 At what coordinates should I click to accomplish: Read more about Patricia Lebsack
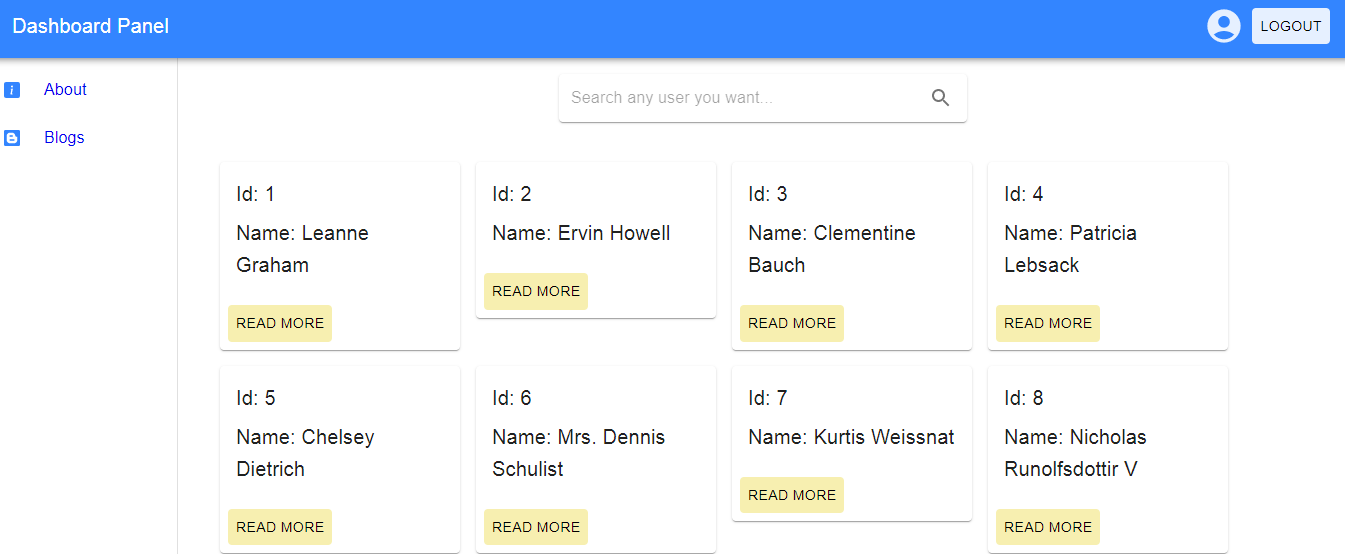tap(1048, 323)
